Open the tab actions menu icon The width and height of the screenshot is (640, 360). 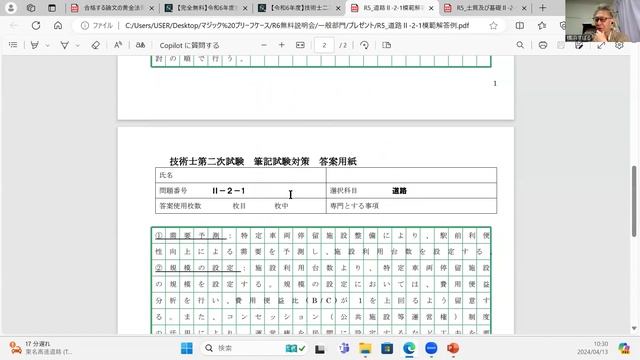tap(52, 8)
